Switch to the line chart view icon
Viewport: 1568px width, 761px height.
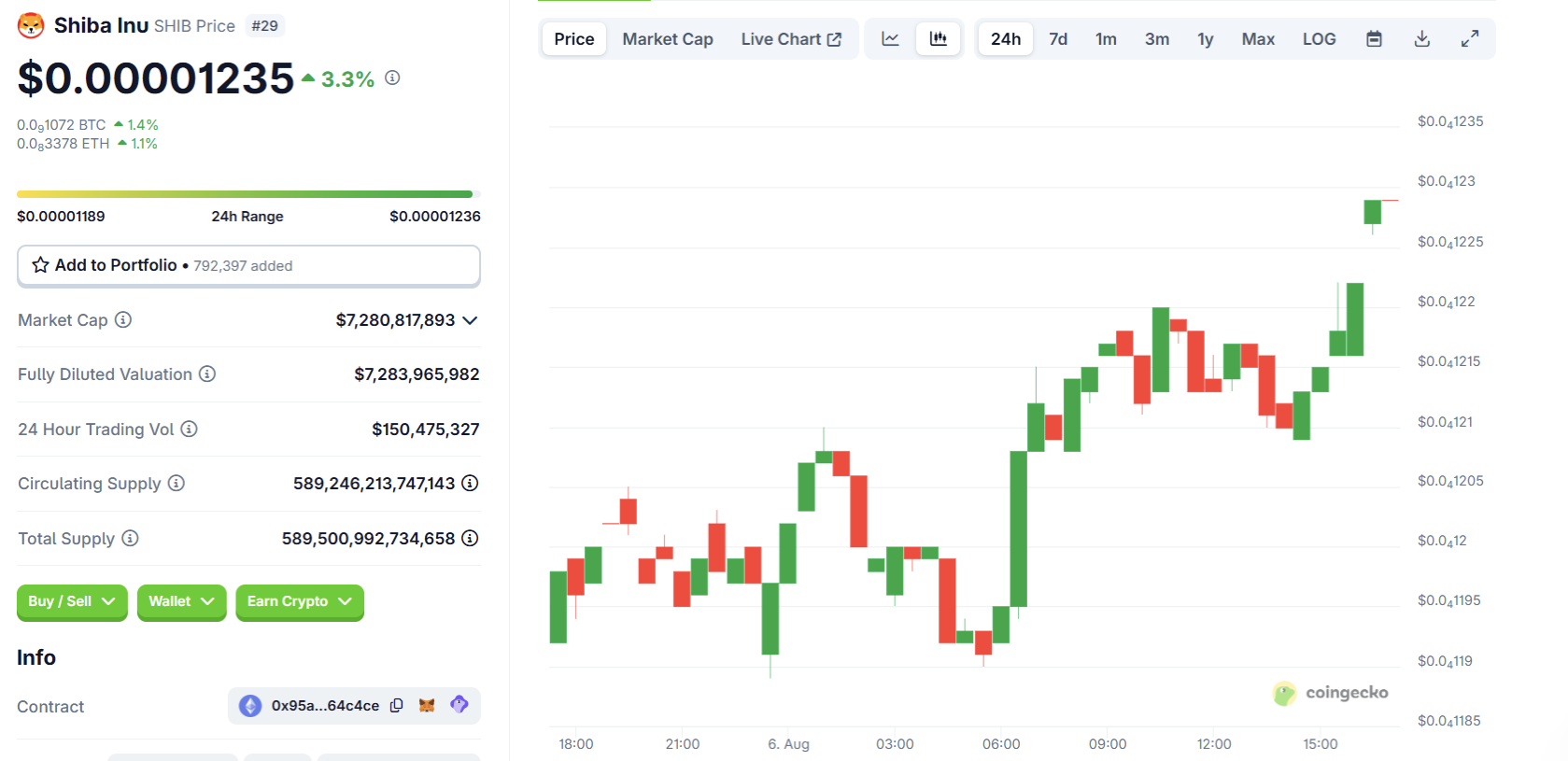[890, 39]
